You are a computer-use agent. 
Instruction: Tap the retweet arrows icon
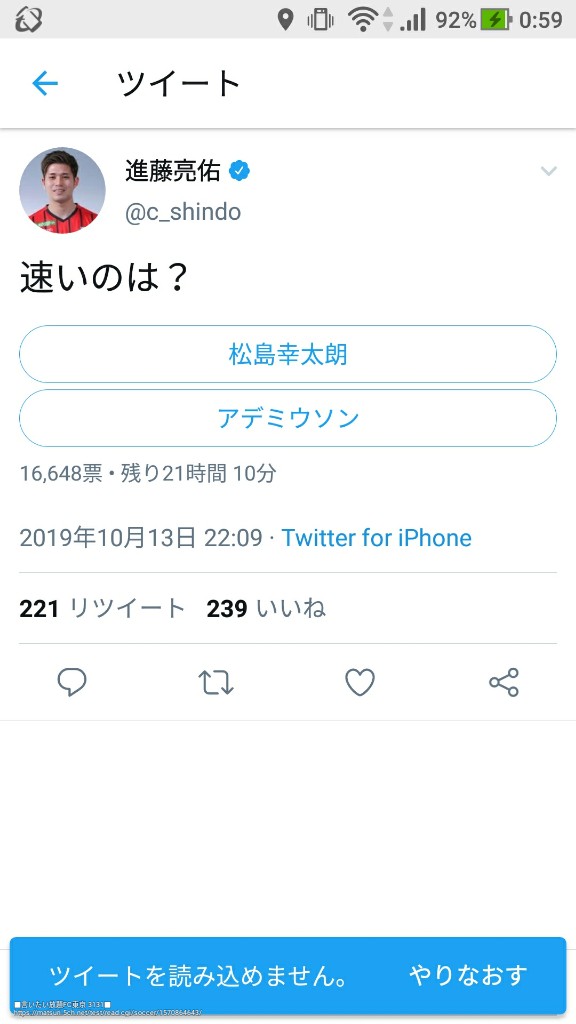coord(216,682)
